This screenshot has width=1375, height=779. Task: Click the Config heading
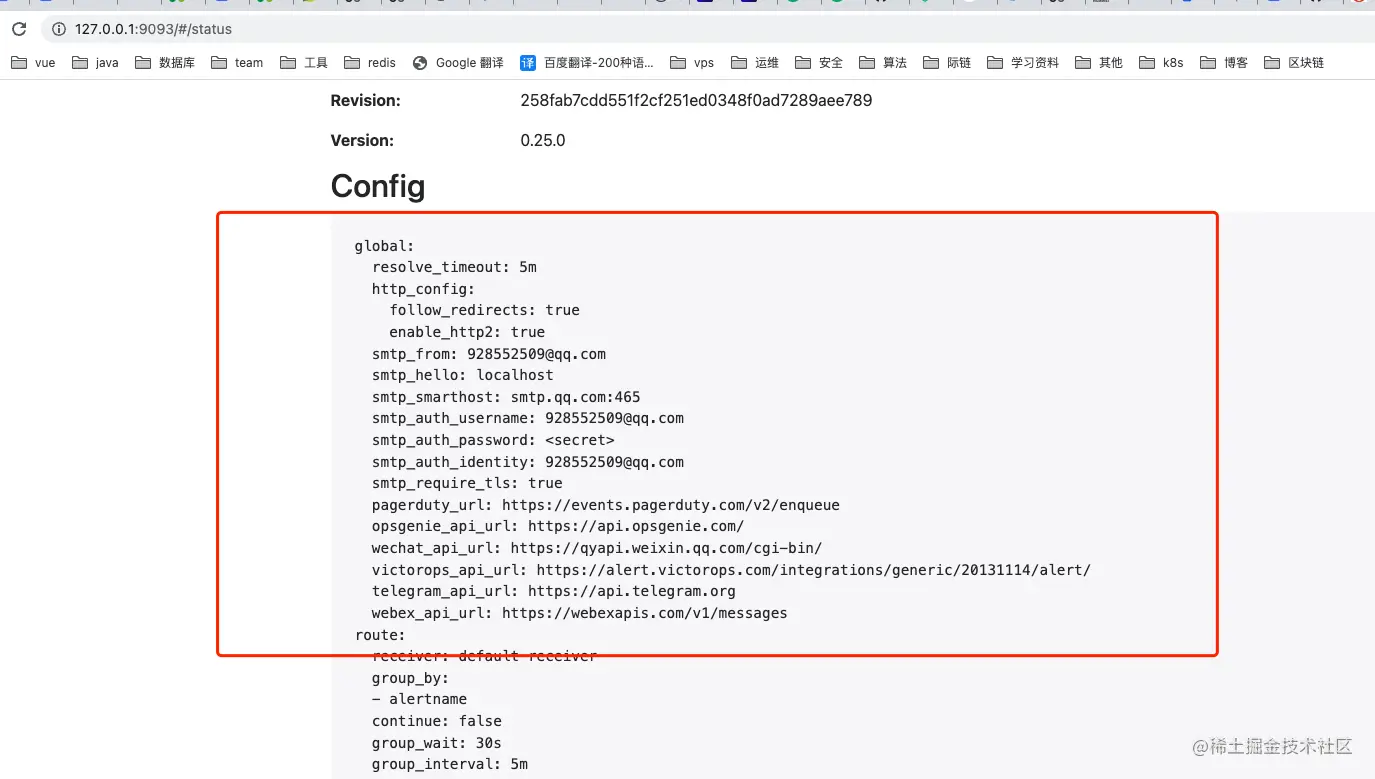378,186
